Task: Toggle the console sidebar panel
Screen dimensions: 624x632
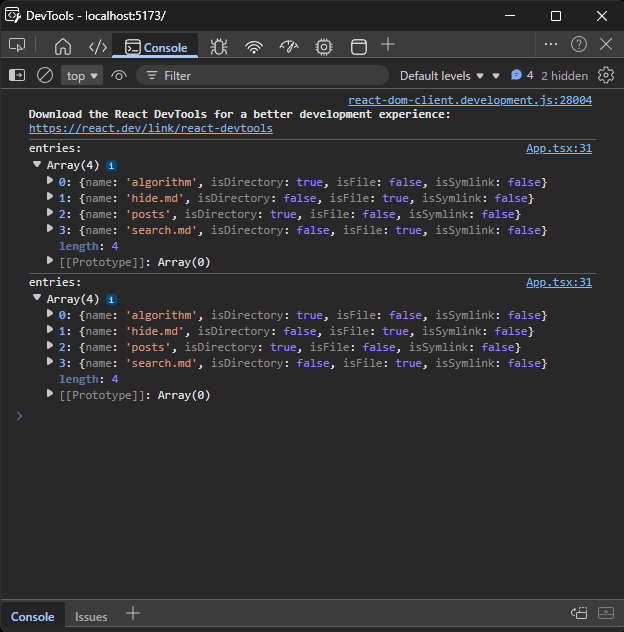Action: tap(17, 75)
